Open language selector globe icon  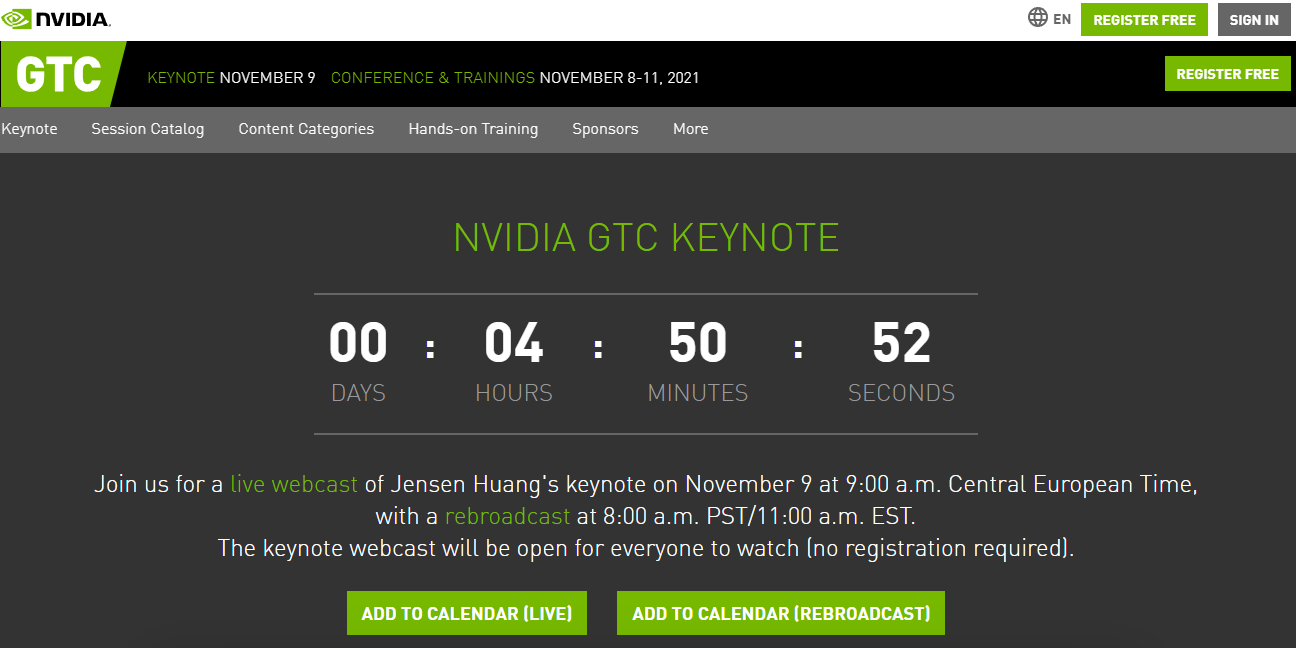tap(1038, 18)
